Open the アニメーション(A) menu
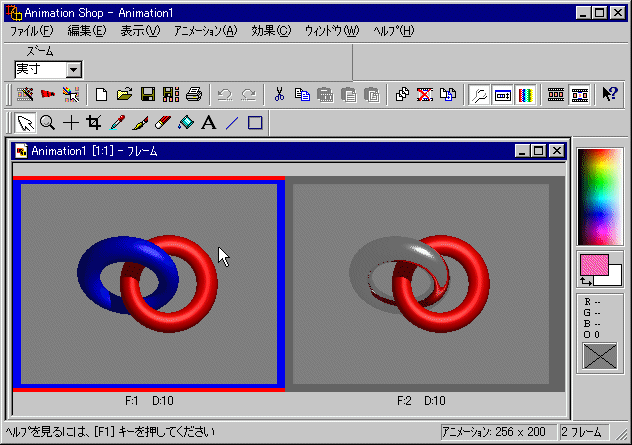632x445 pixels. 206,31
